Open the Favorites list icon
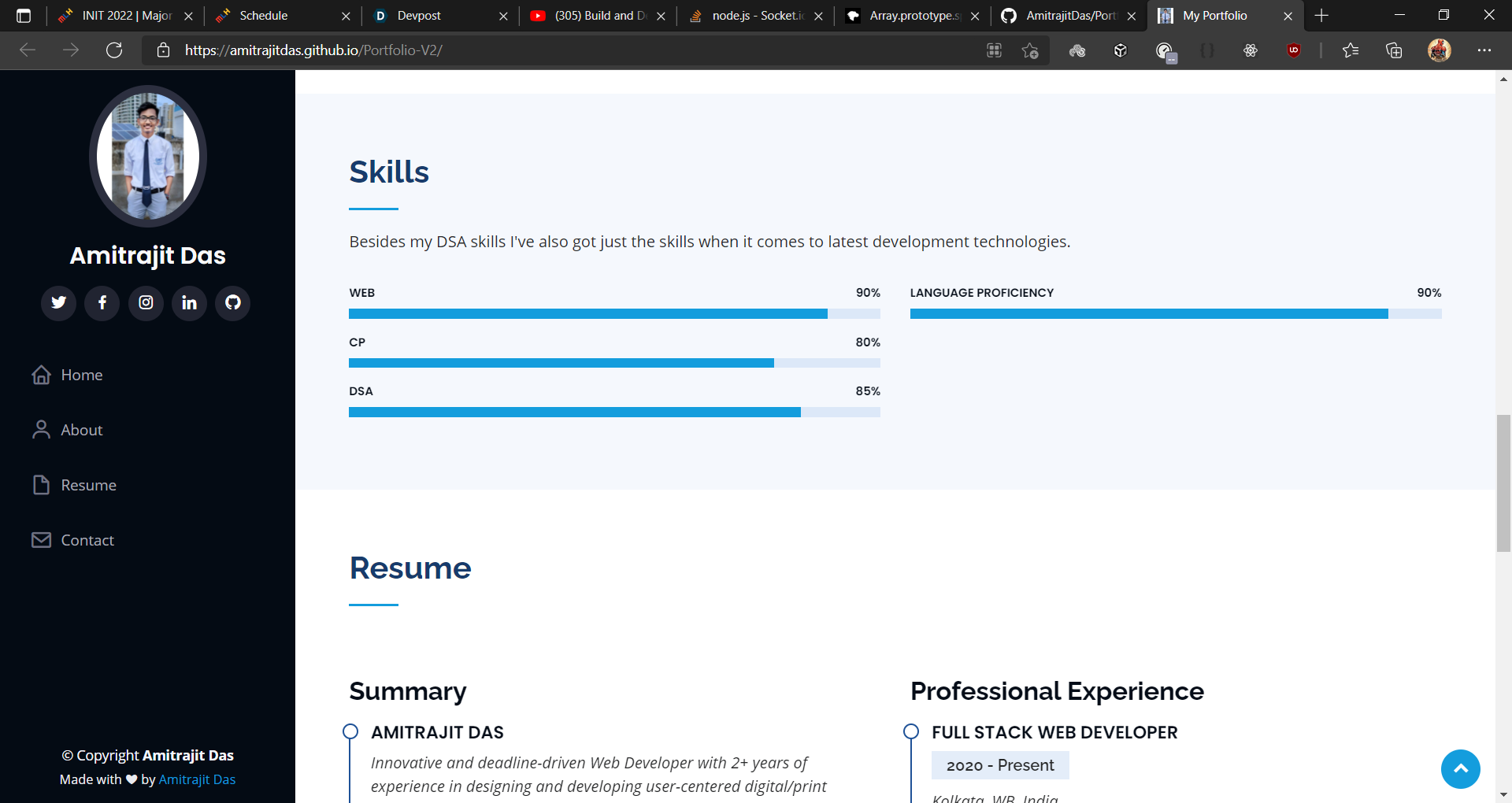 [x=1351, y=50]
